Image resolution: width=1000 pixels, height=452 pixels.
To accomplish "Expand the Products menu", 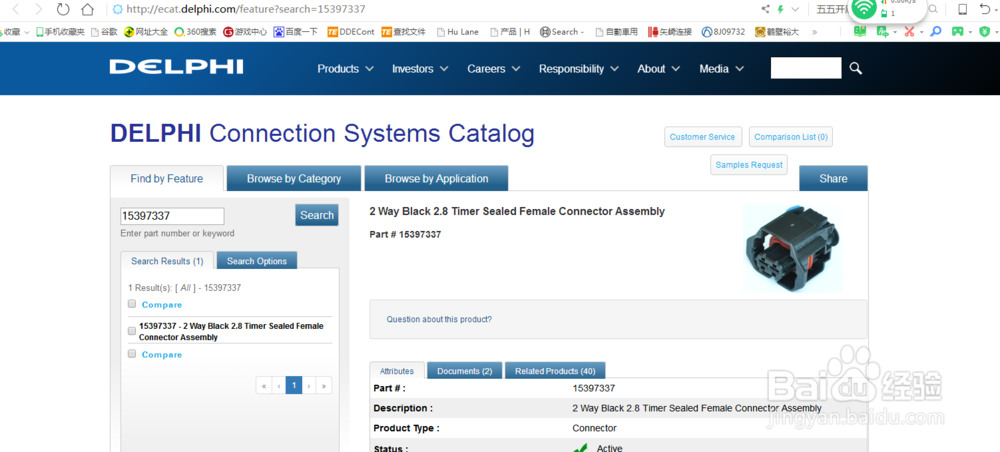I will point(346,69).
